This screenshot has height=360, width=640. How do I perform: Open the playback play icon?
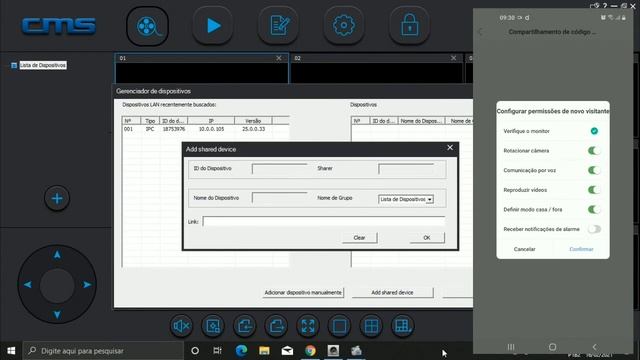pos(213,26)
